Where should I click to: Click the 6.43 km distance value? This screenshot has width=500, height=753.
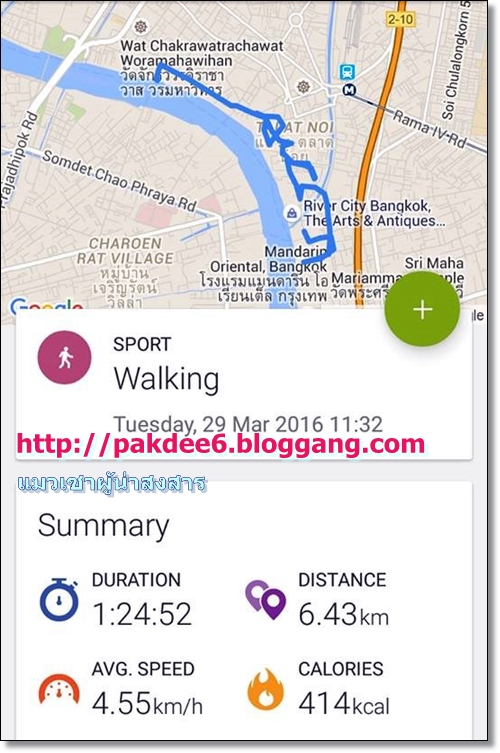[343, 614]
